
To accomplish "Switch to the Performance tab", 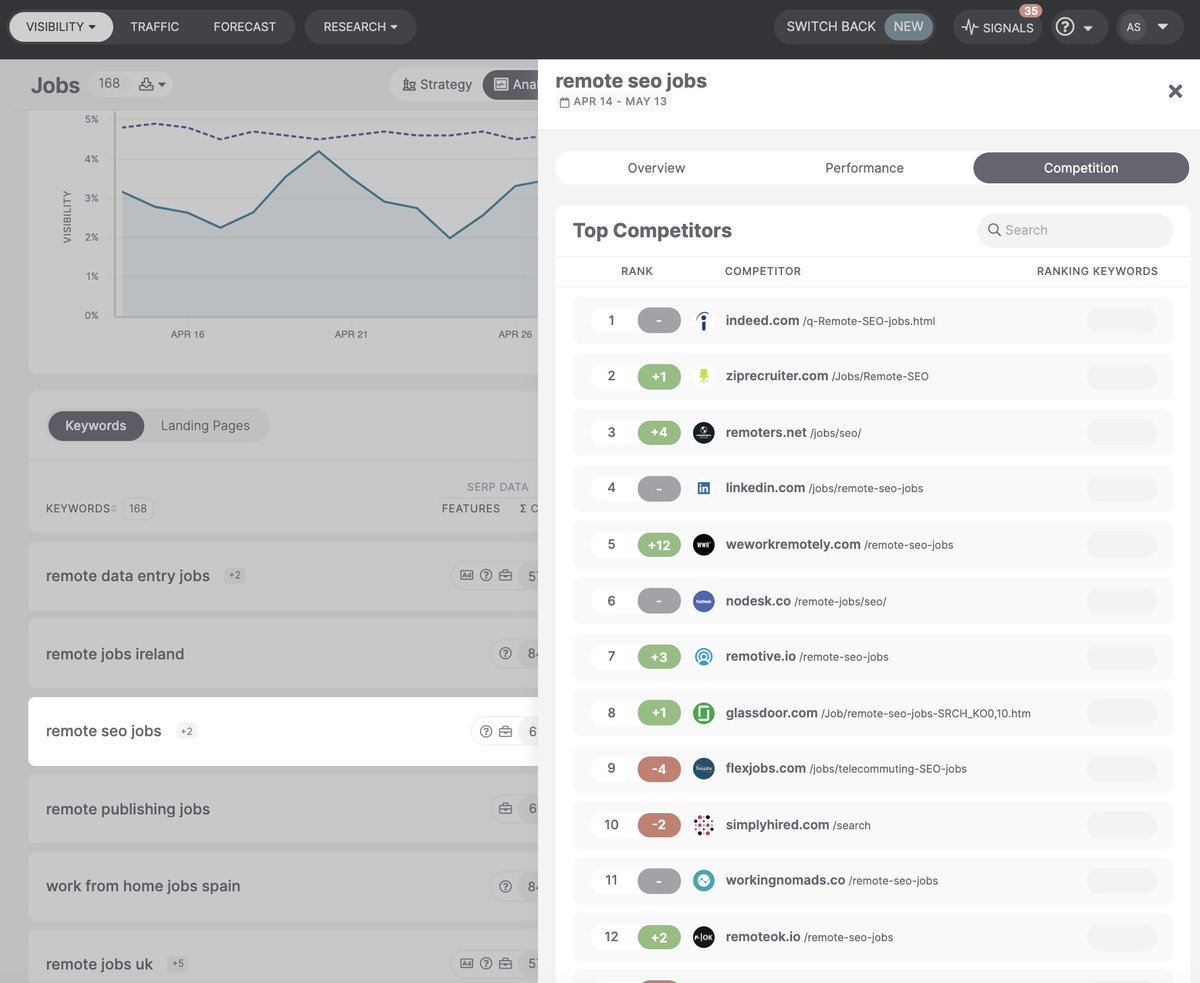I will [864, 168].
